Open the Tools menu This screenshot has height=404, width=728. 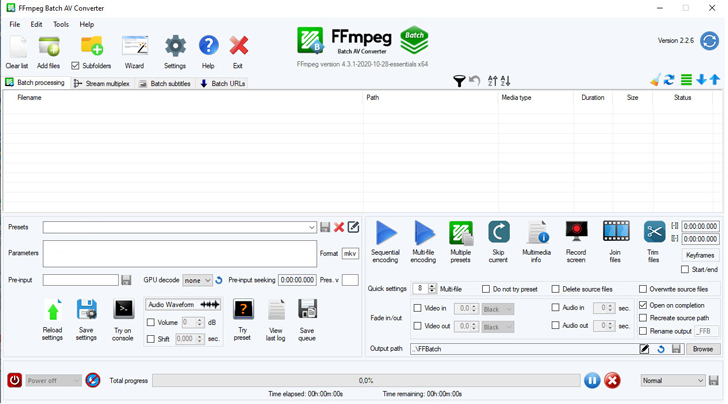(x=61, y=24)
